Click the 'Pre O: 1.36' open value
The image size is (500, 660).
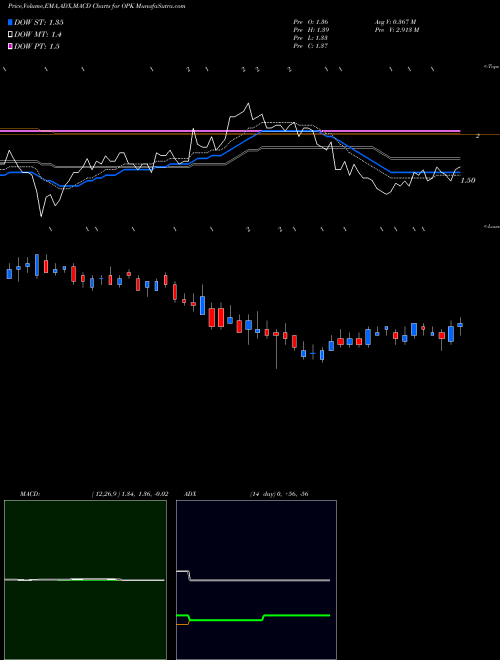(311, 22)
